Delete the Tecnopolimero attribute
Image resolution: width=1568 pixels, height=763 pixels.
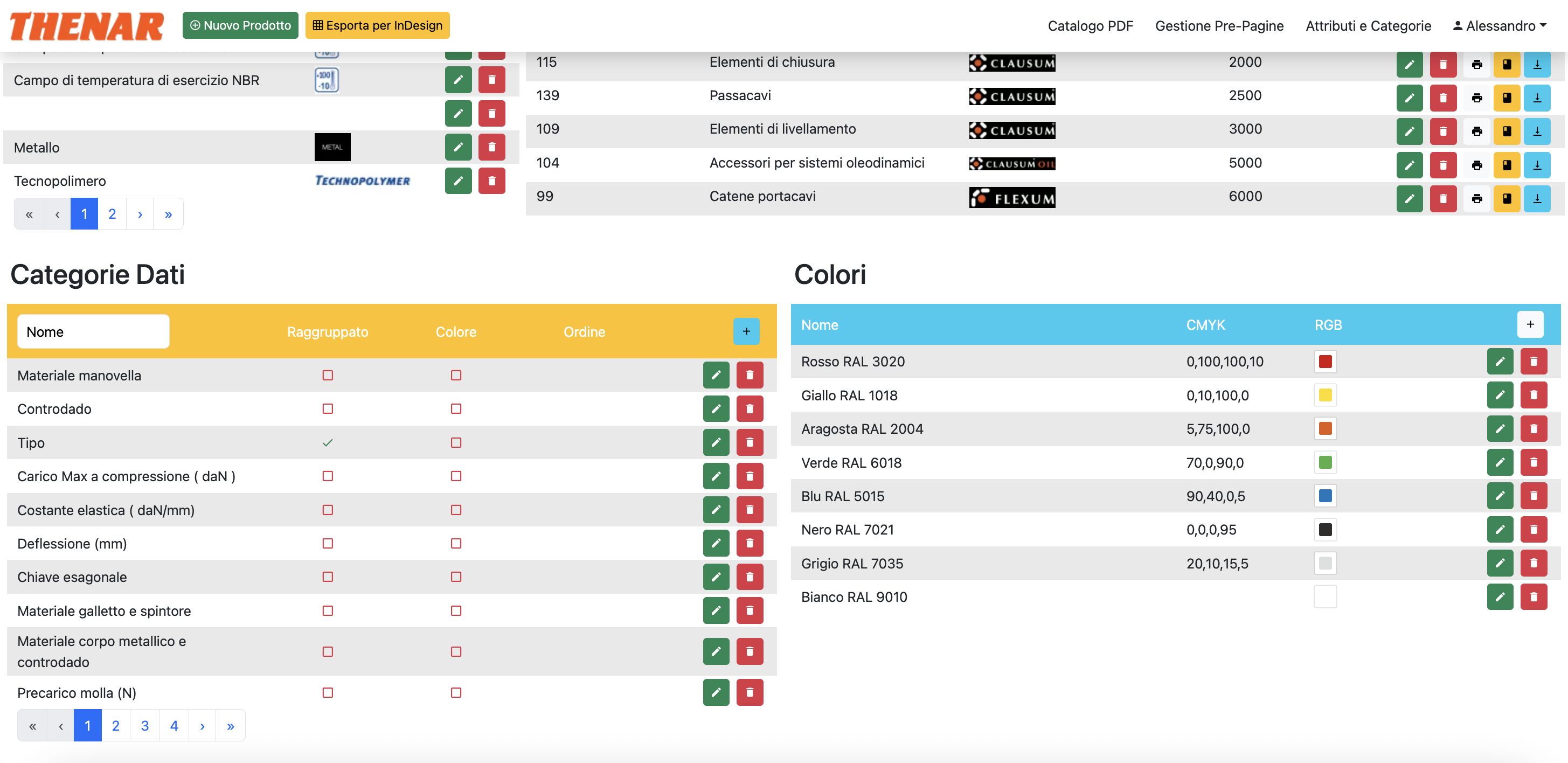click(492, 181)
